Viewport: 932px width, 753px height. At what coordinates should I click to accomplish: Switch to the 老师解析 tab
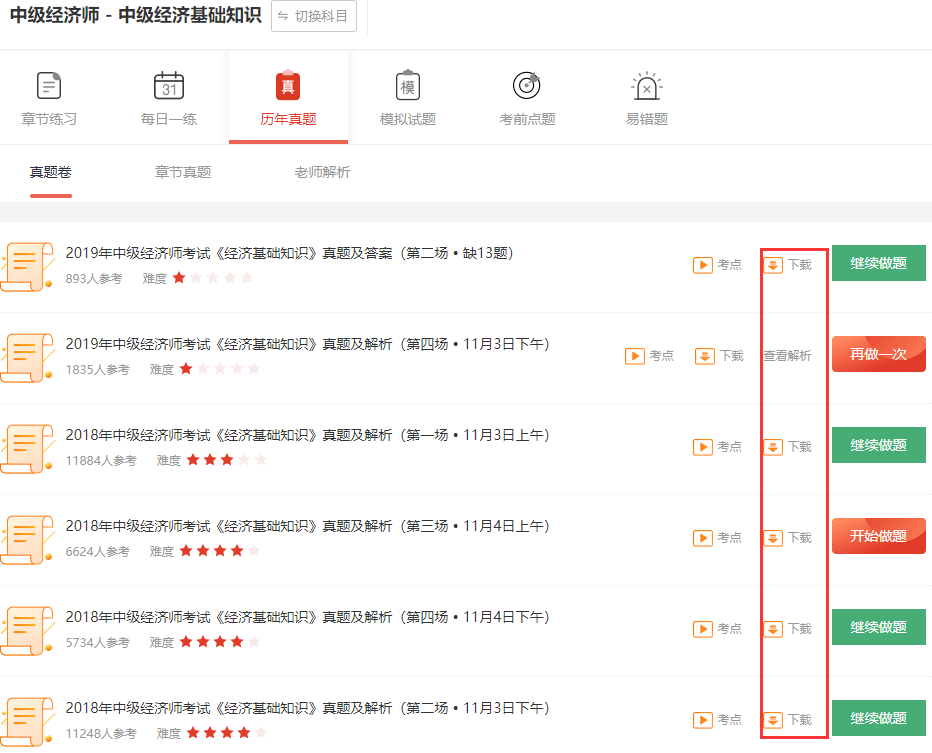(x=322, y=172)
